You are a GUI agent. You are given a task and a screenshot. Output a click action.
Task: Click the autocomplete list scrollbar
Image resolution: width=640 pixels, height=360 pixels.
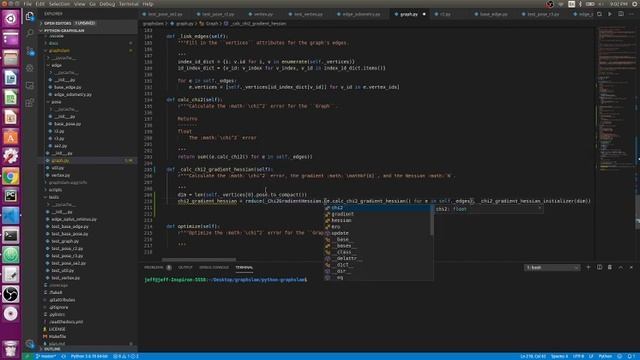click(x=432, y=220)
